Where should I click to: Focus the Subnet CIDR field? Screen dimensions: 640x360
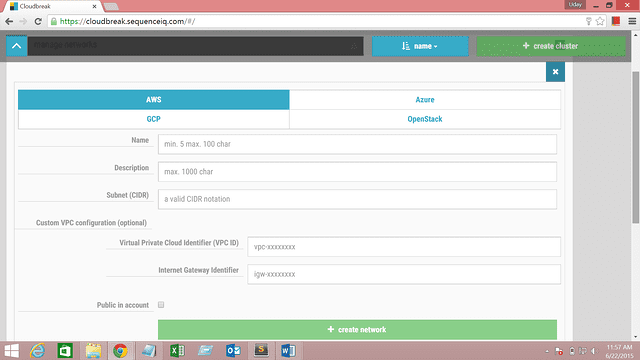(357, 199)
